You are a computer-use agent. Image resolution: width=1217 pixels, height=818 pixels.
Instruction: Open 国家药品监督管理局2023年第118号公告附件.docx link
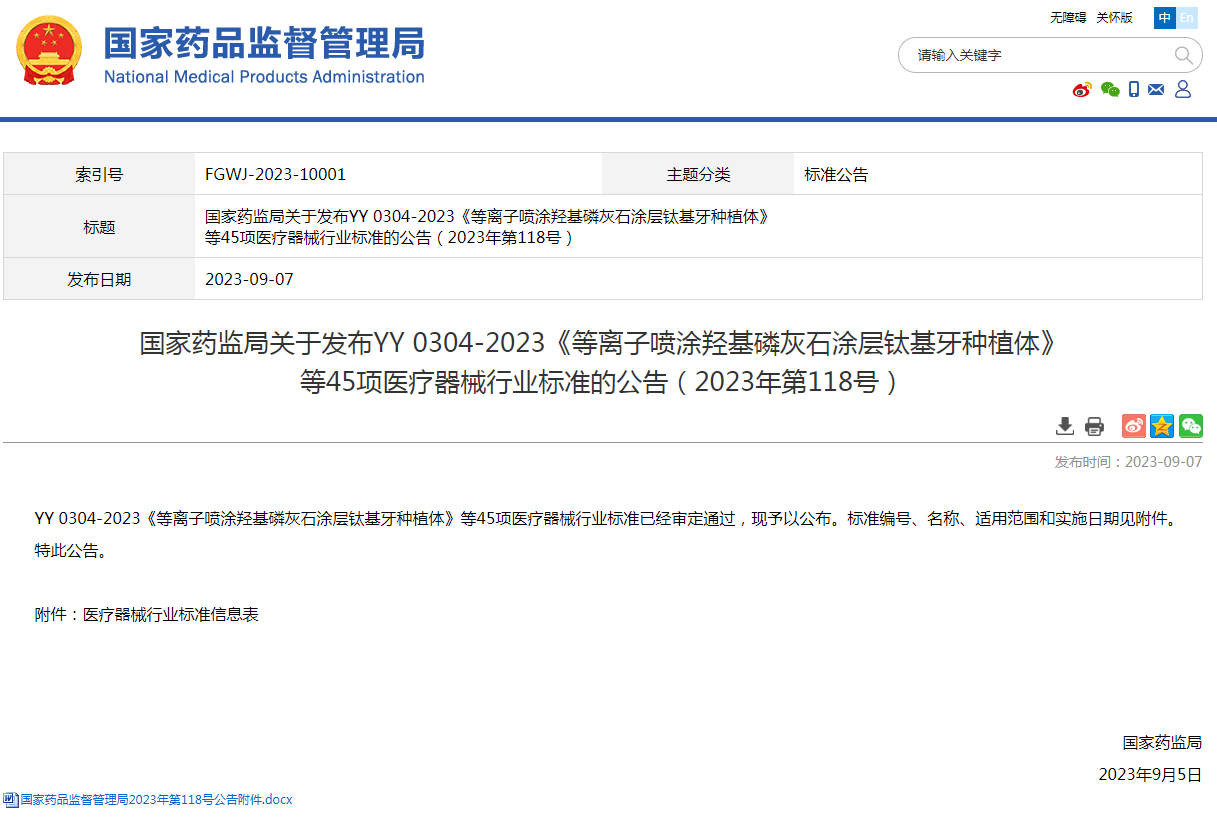tap(156, 800)
